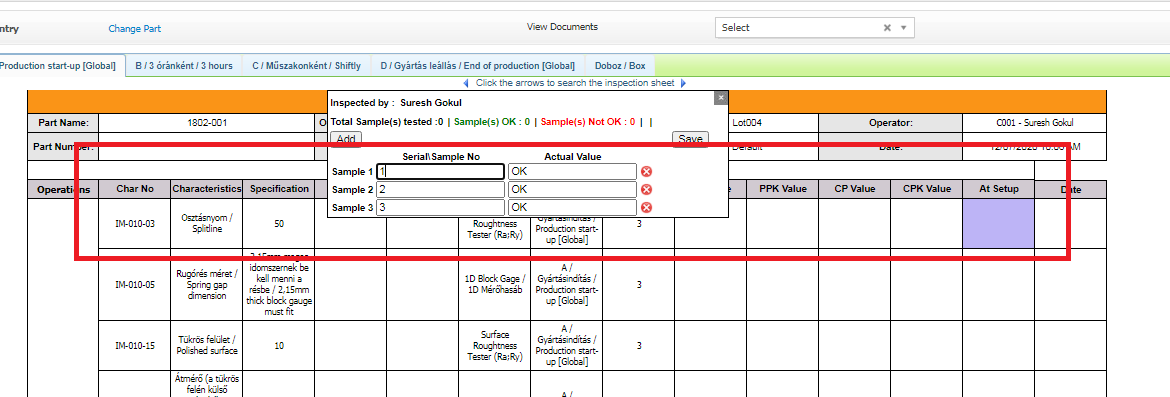
Task: Go to previous inspection sheet arrow
Action: 466,84
